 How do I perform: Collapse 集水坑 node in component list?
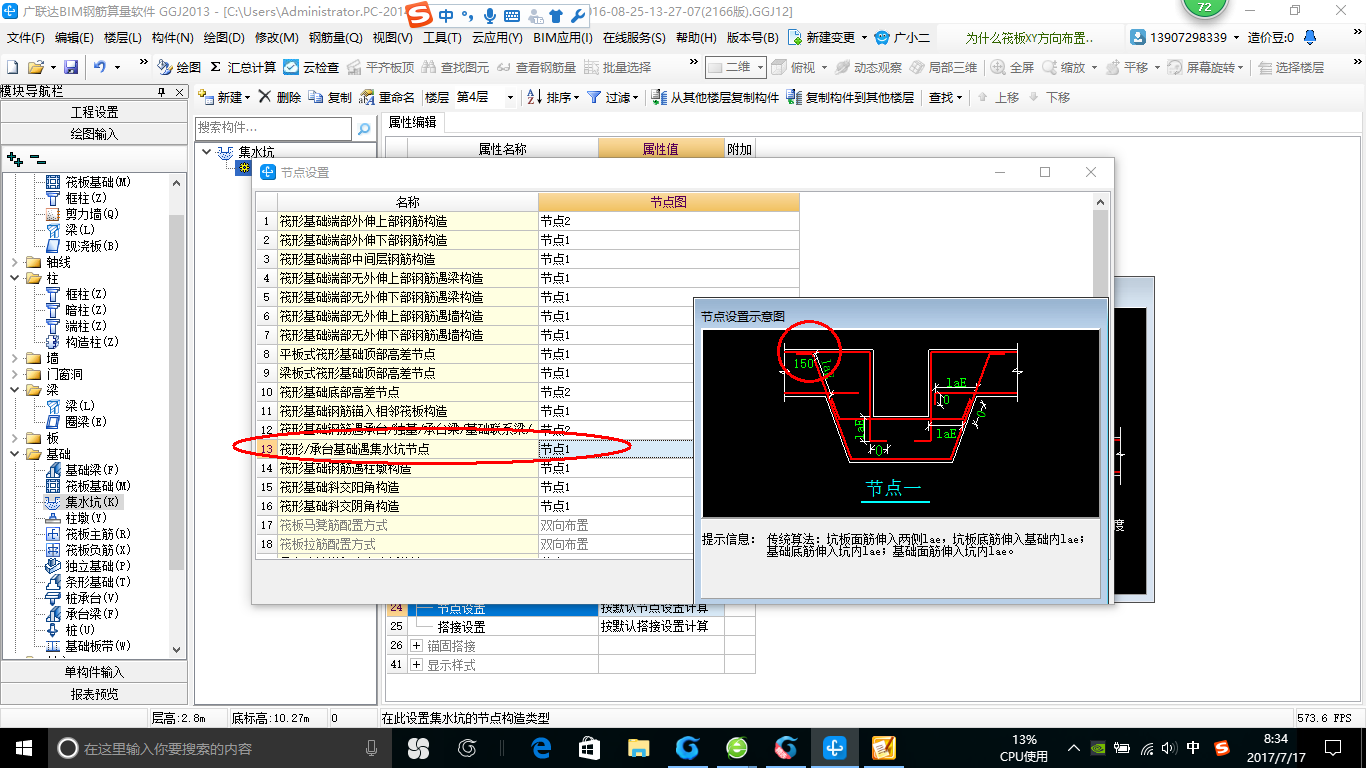coord(206,152)
